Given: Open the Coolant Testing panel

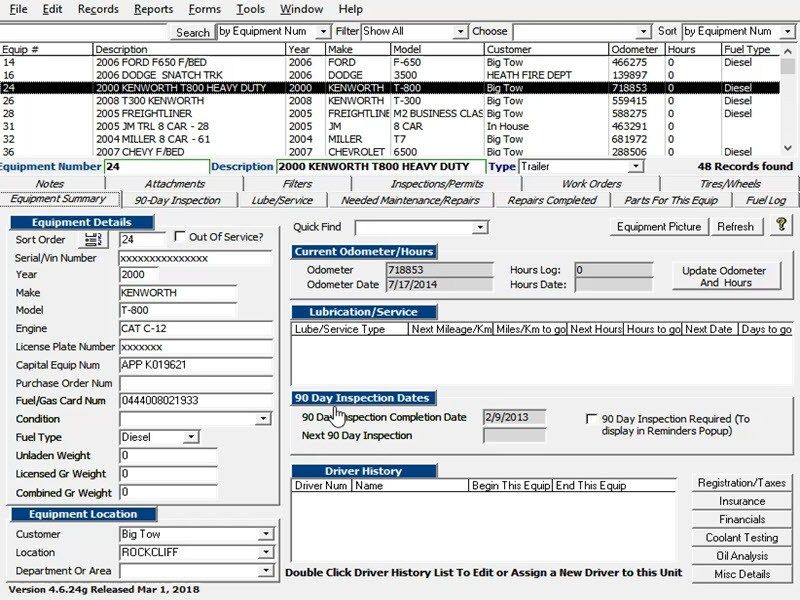Looking at the screenshot, I should tap(742, 537).
